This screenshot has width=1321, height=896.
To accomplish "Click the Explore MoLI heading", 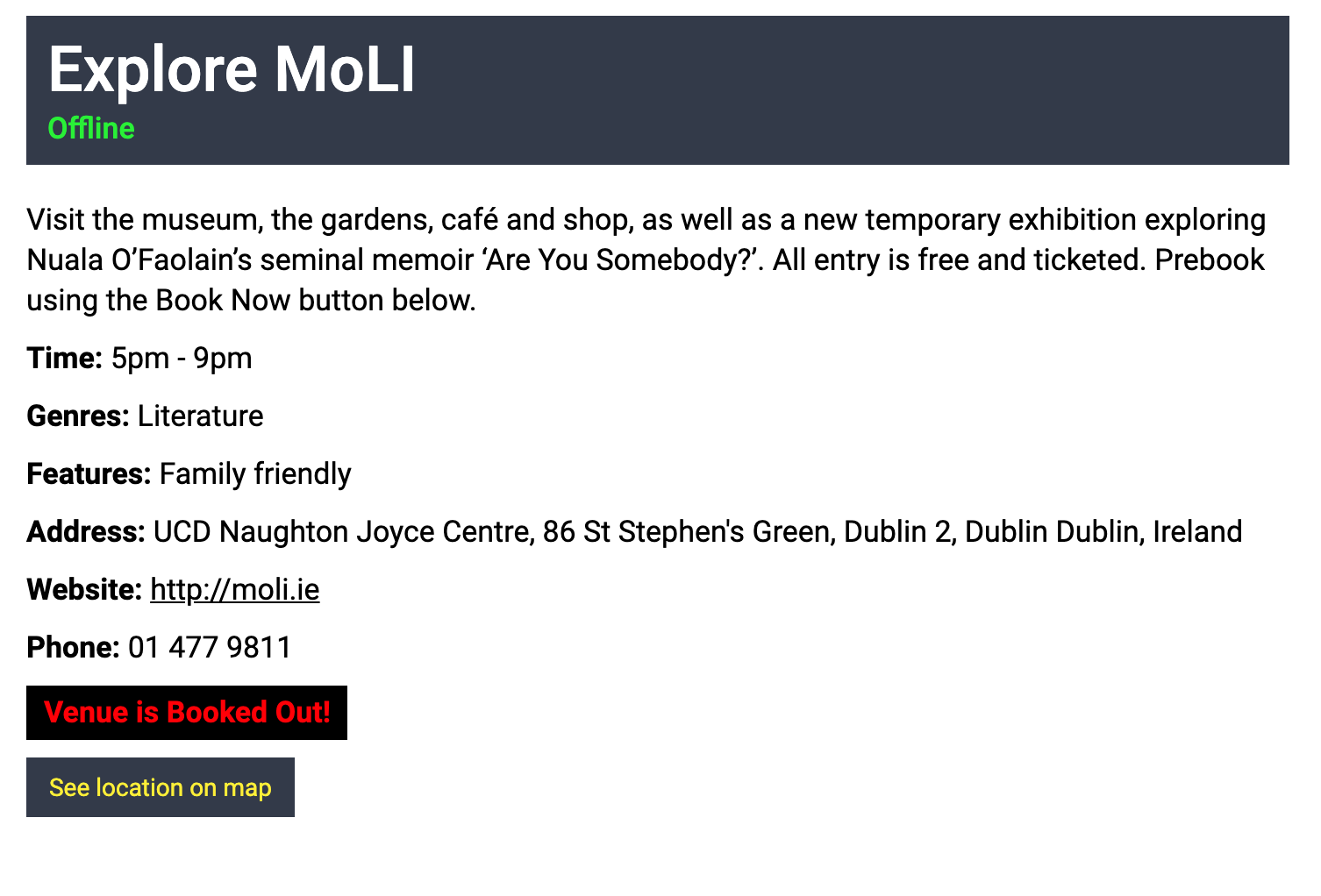I will point(232,69).
